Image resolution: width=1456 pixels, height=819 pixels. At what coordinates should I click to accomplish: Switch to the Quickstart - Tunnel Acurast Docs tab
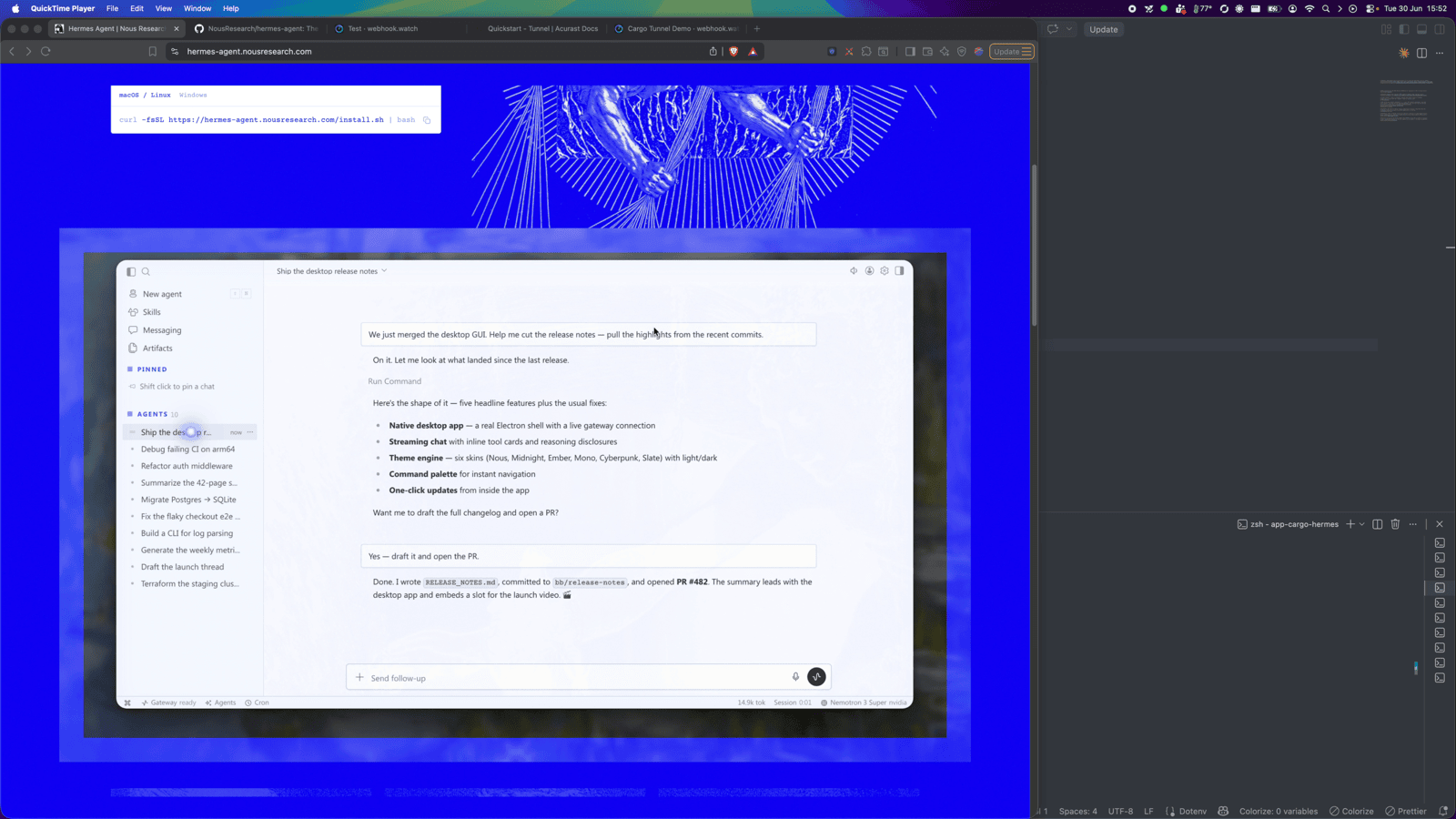tap(542, 28)
